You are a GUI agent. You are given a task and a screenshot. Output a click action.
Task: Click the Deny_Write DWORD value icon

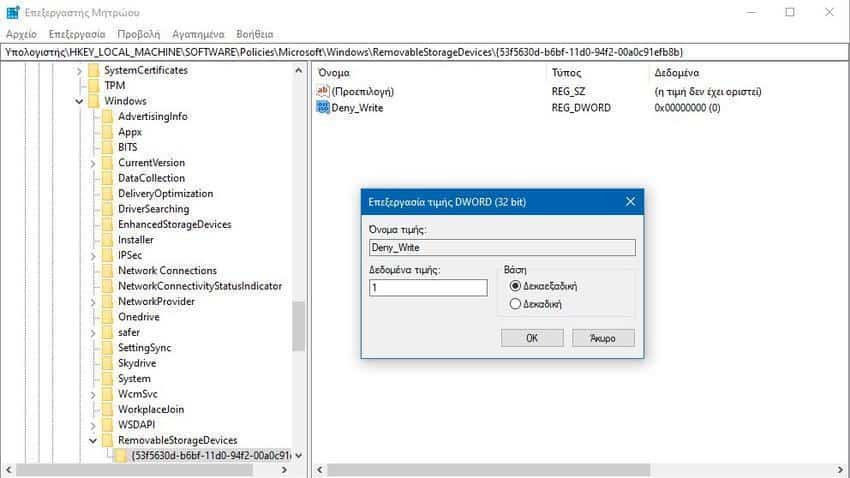pos(323,108)
